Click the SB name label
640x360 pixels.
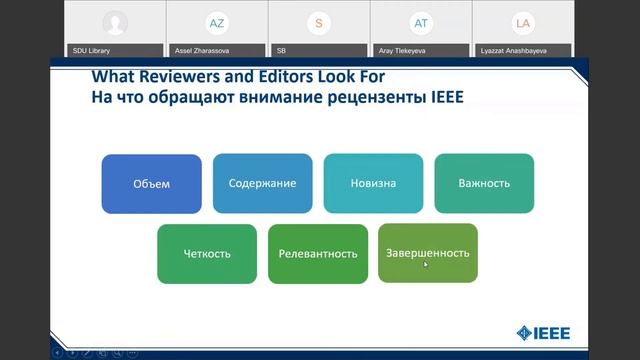(x=319, y=51)
